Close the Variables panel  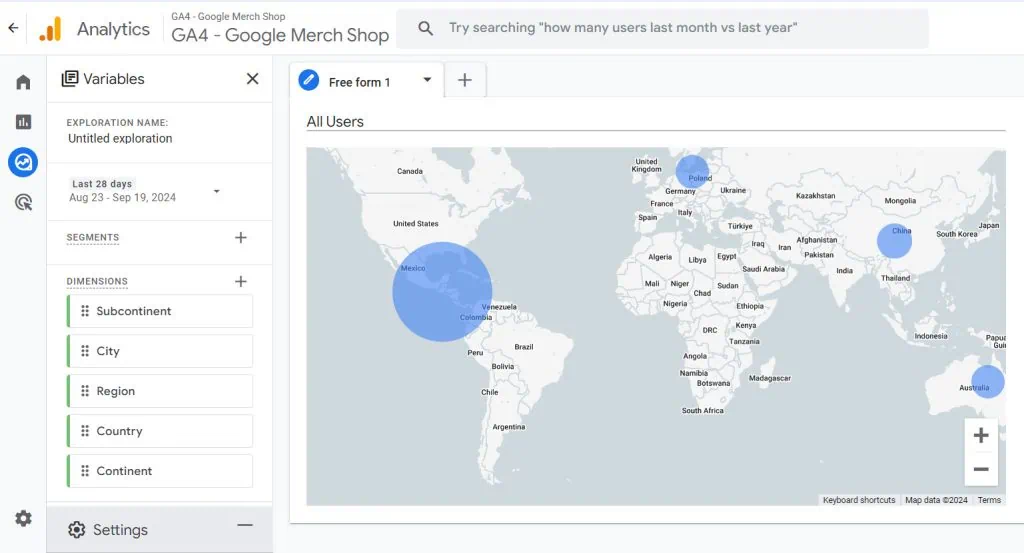(x=253, y=79)
